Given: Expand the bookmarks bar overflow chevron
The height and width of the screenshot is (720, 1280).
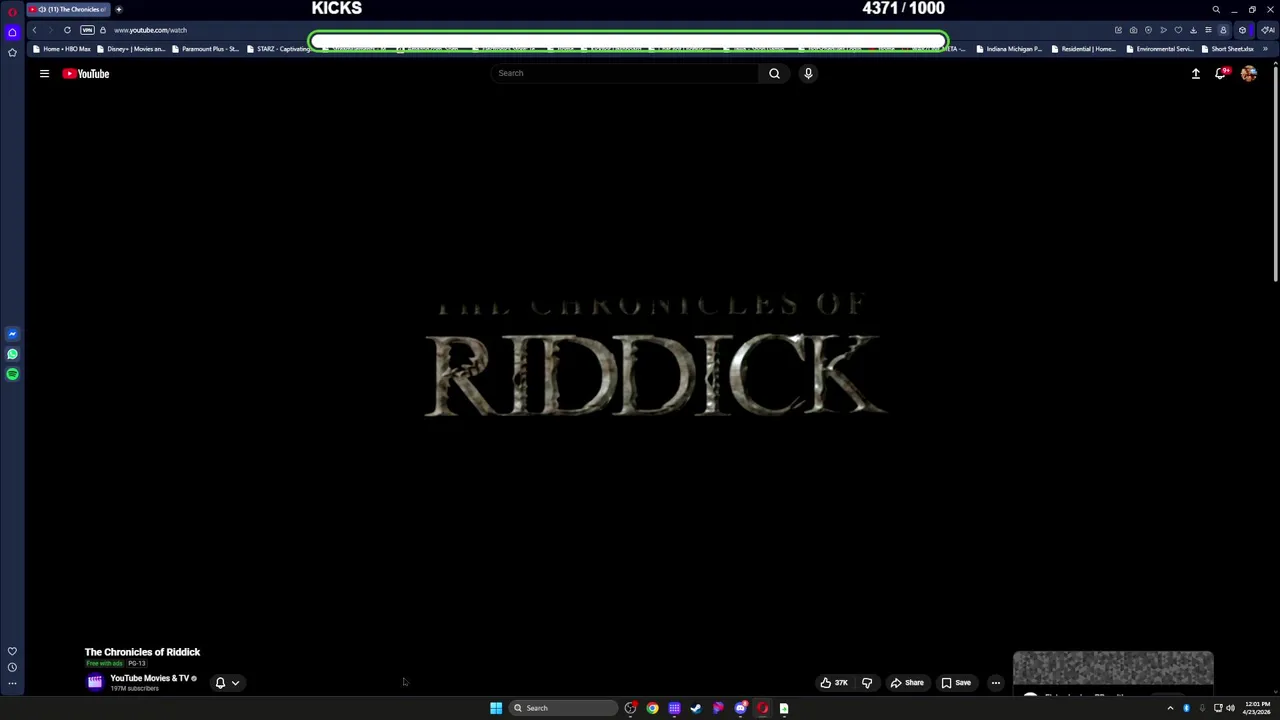Looking at the screenshot, I should click(1266, 49).
